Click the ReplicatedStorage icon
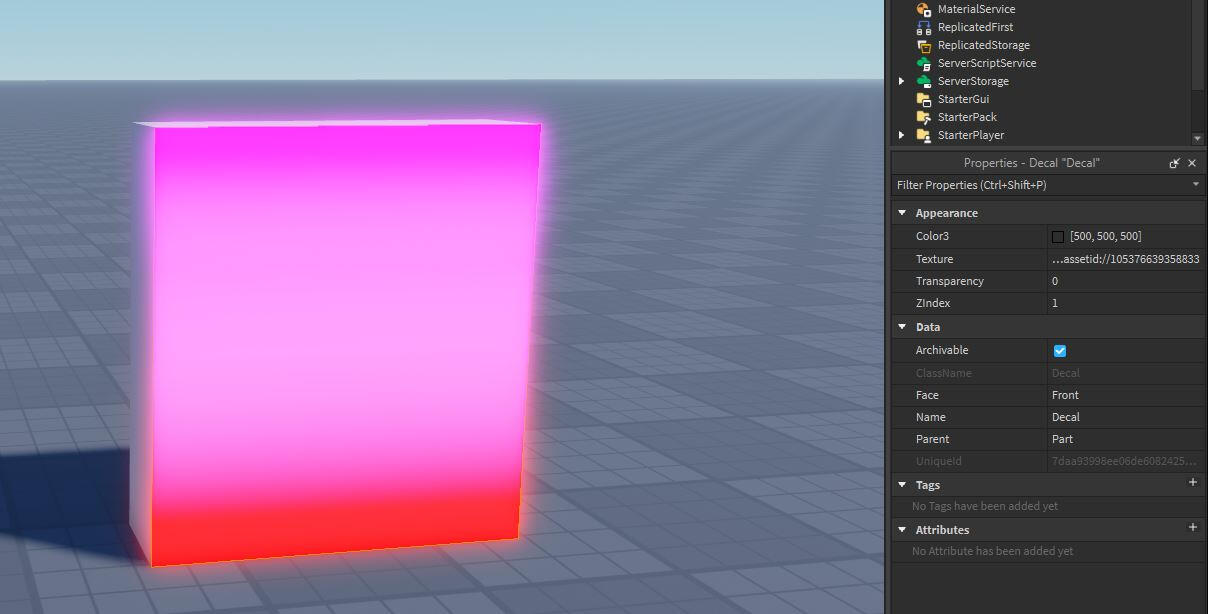This screenshot has width=1208, height=614. click(x=924, y=45)
